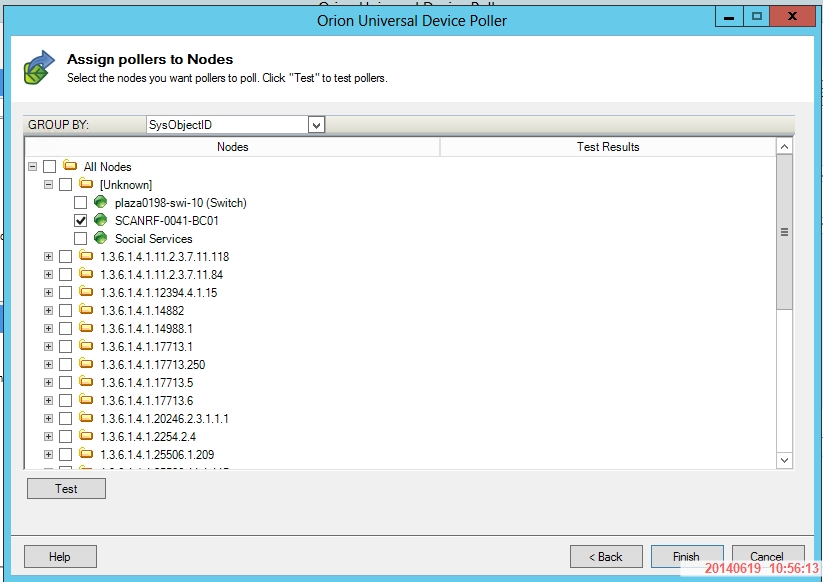Click folder icon of 1.3.6.1.4.1.12394.4.1.15

[x=86, y=292]
